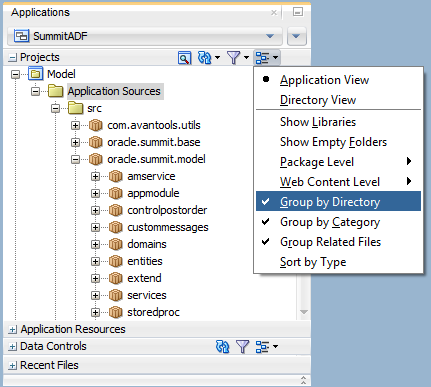
Task: Enable Show Empty Folders
Action: click(338, 142)
